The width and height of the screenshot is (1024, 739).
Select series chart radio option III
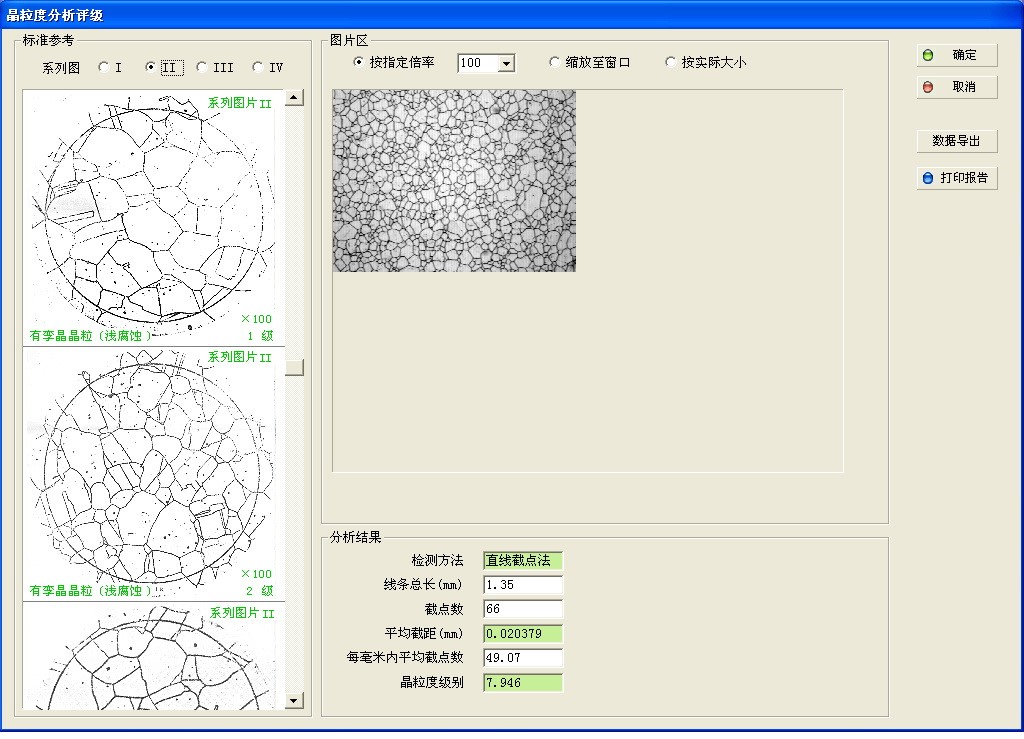click(203, 68)
